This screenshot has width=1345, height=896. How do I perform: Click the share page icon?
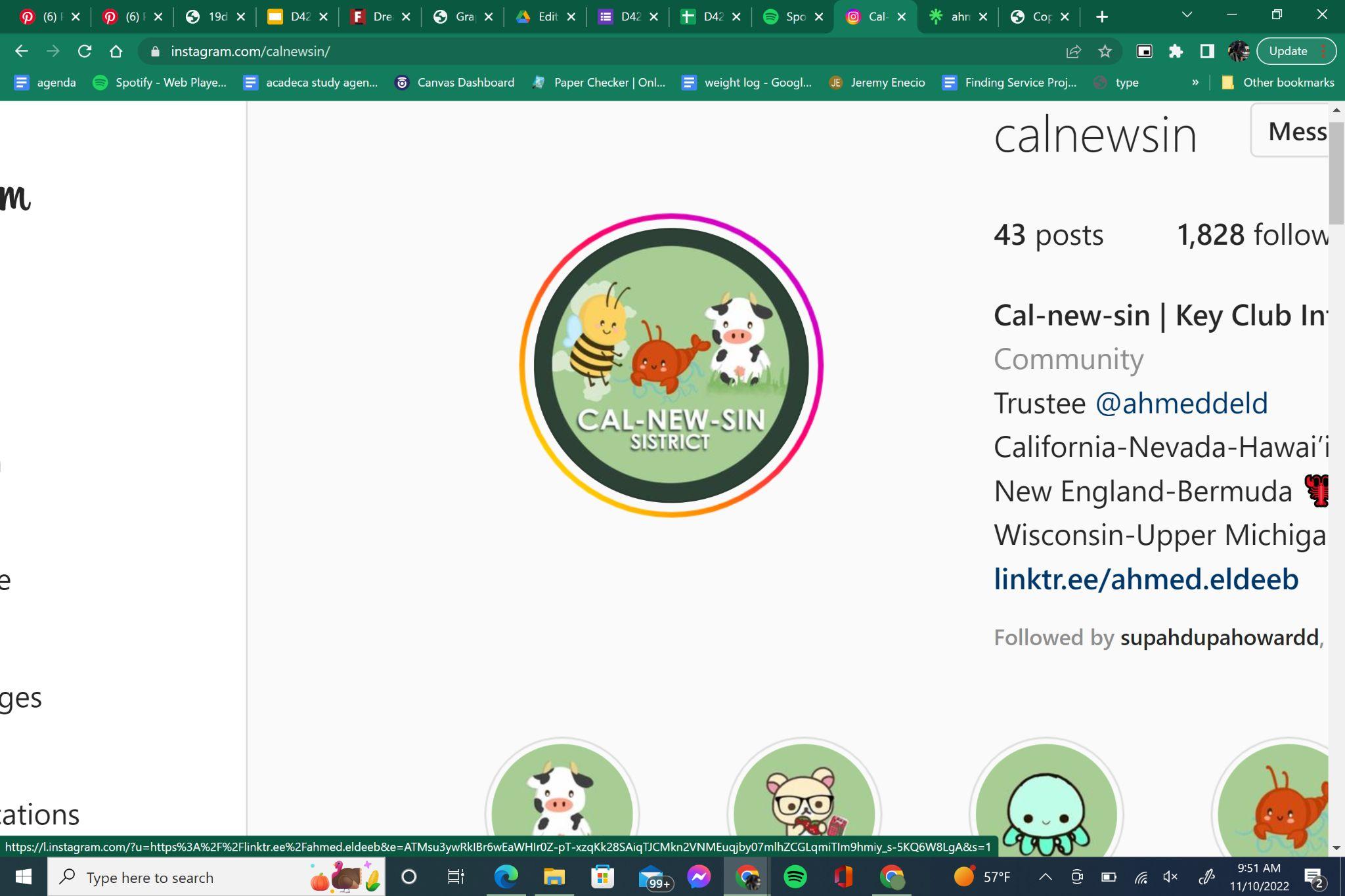[x=1073, y=51]
